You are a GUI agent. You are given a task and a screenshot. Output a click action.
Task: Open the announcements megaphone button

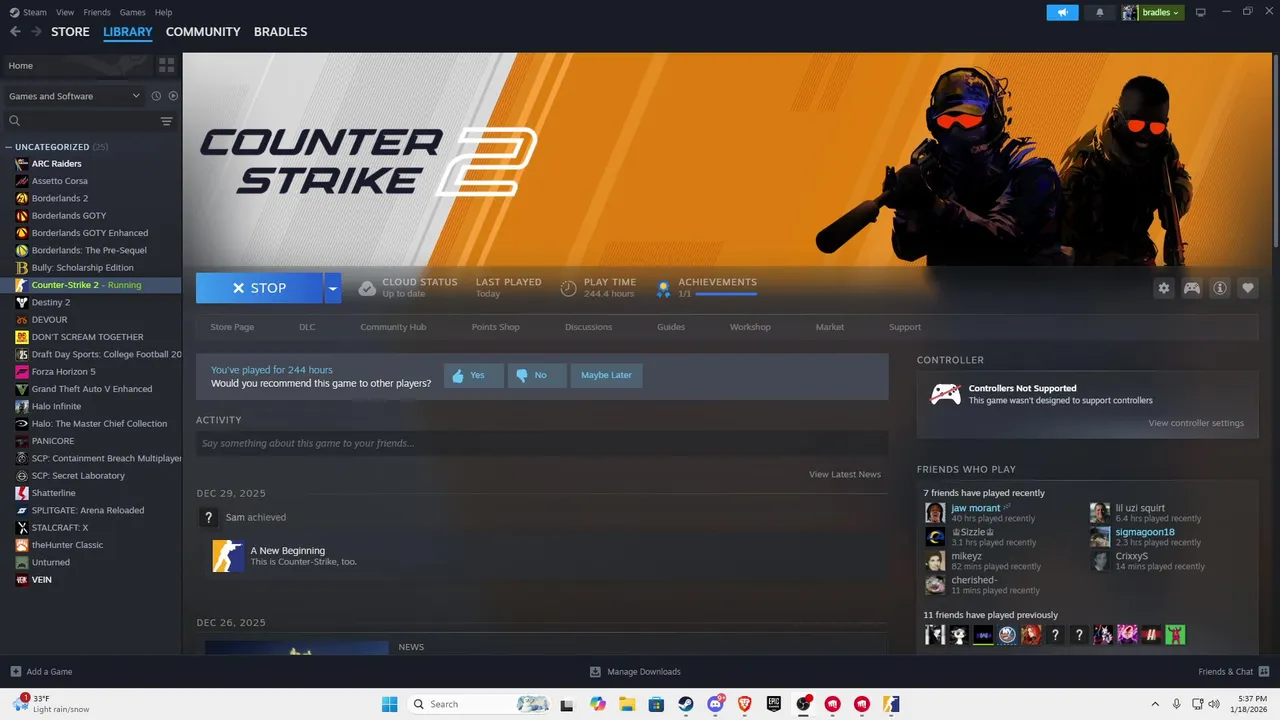1062,12
